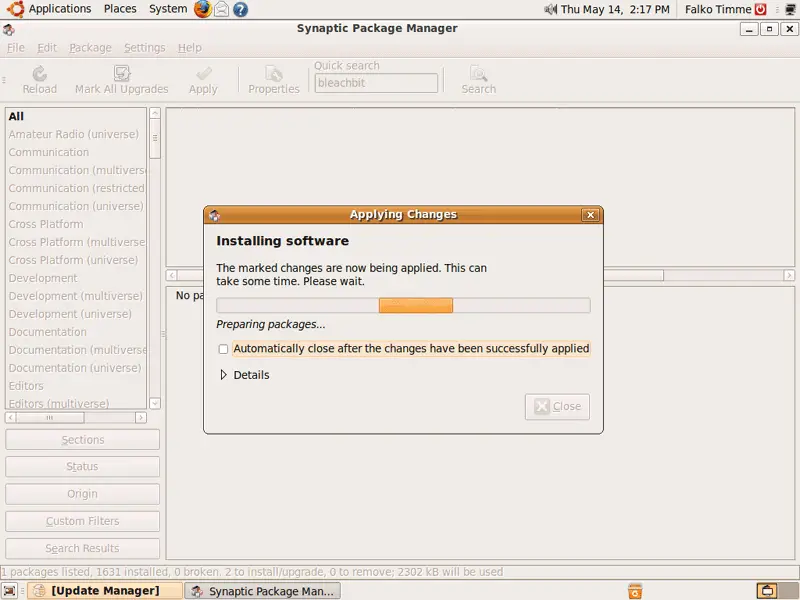Click the Close button in dialog
800x600 pixels.
tap(557, 407)
